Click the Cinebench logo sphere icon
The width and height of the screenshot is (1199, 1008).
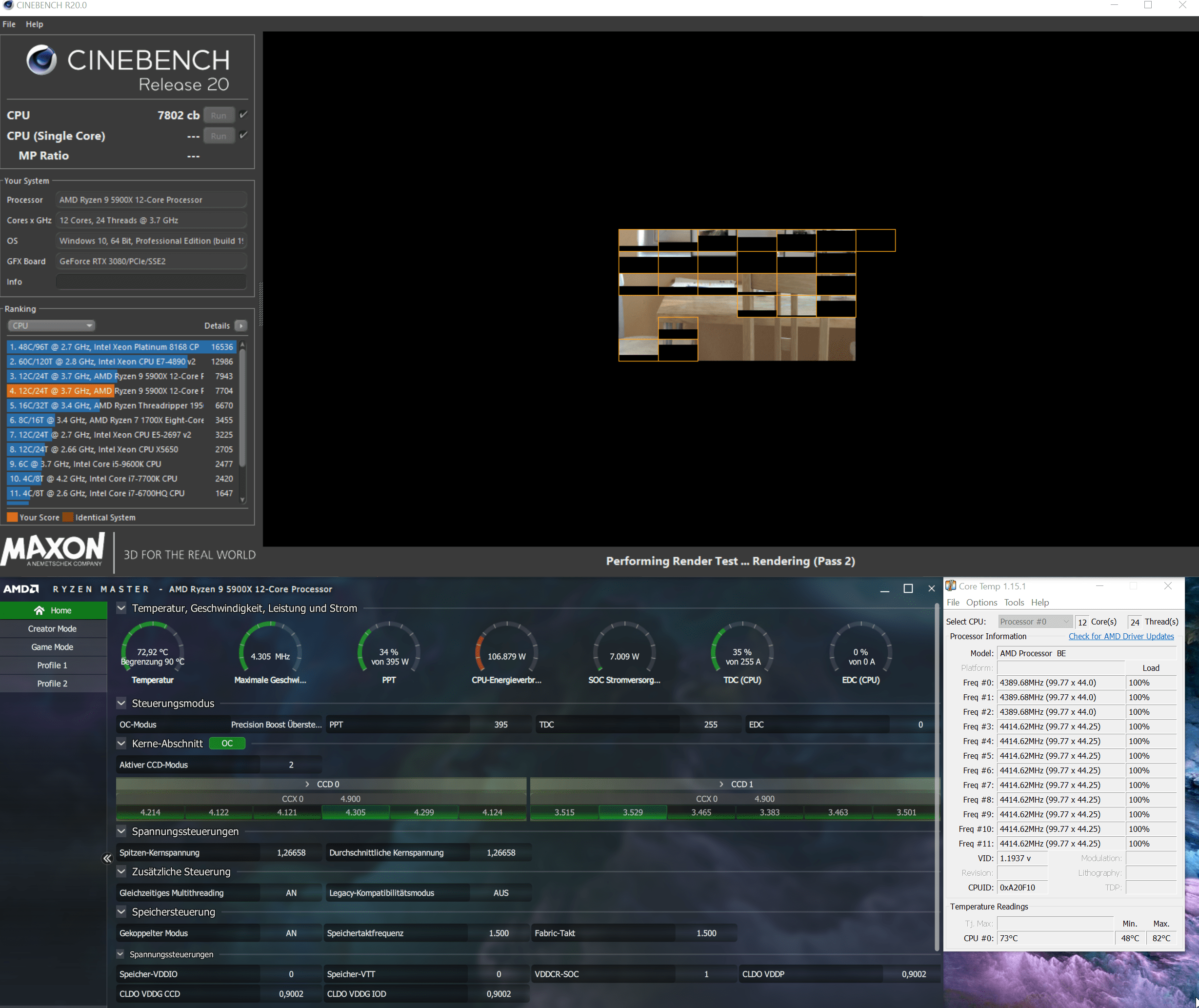tap(41, 60)
